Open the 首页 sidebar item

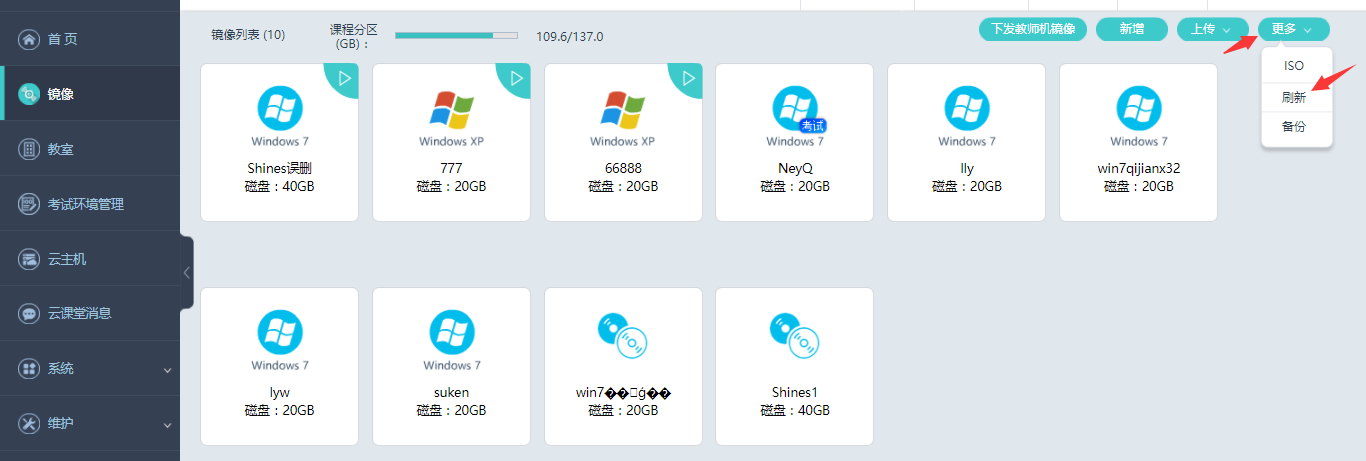pyautogui.click(x=90, y=39)
